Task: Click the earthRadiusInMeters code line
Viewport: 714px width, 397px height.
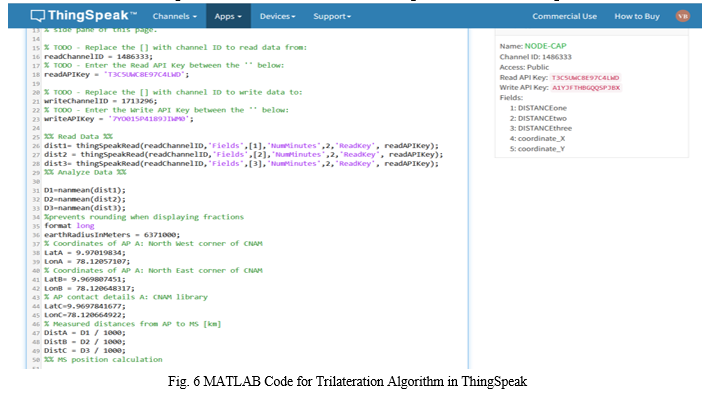Action: click(112, 235)
